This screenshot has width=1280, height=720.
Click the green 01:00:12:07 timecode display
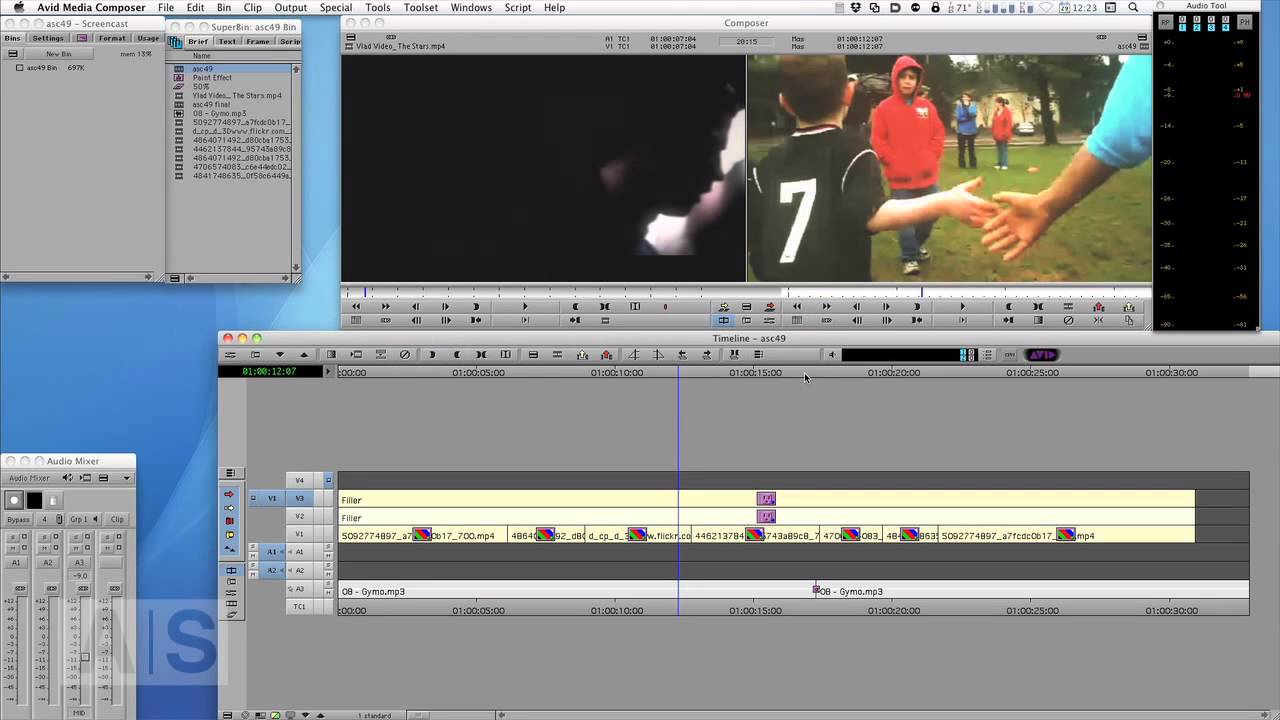point(269,372)
